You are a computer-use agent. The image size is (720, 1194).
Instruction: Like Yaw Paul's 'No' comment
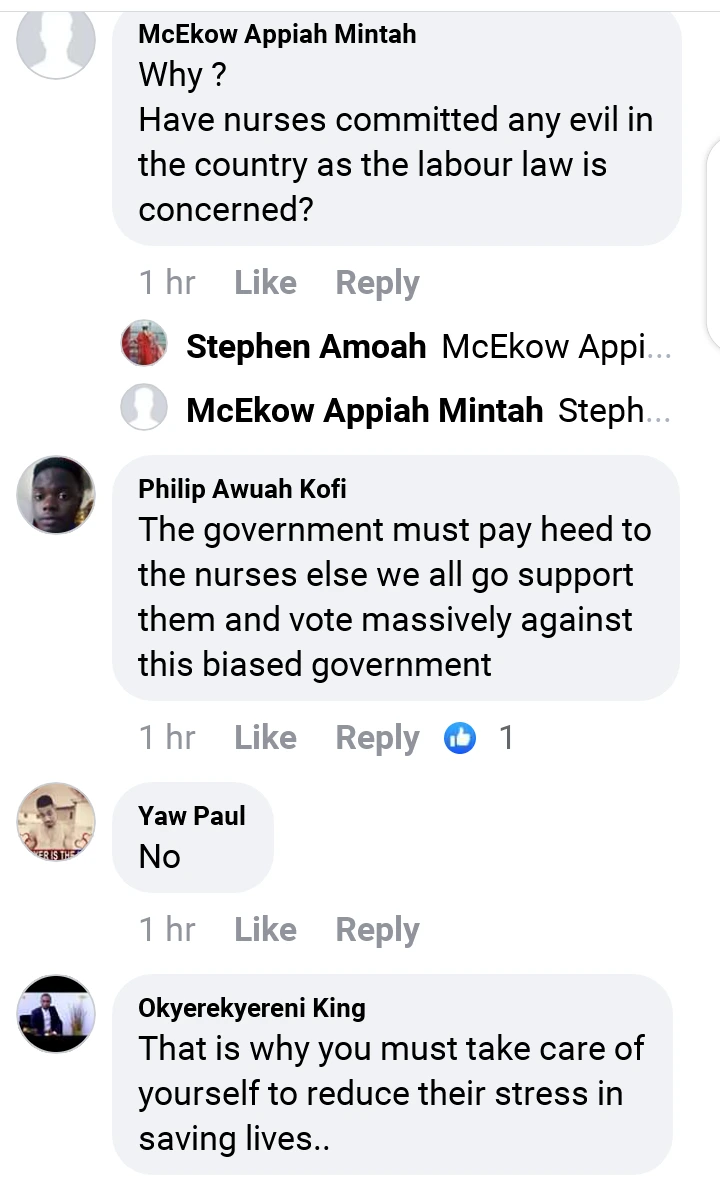point(265,929)
